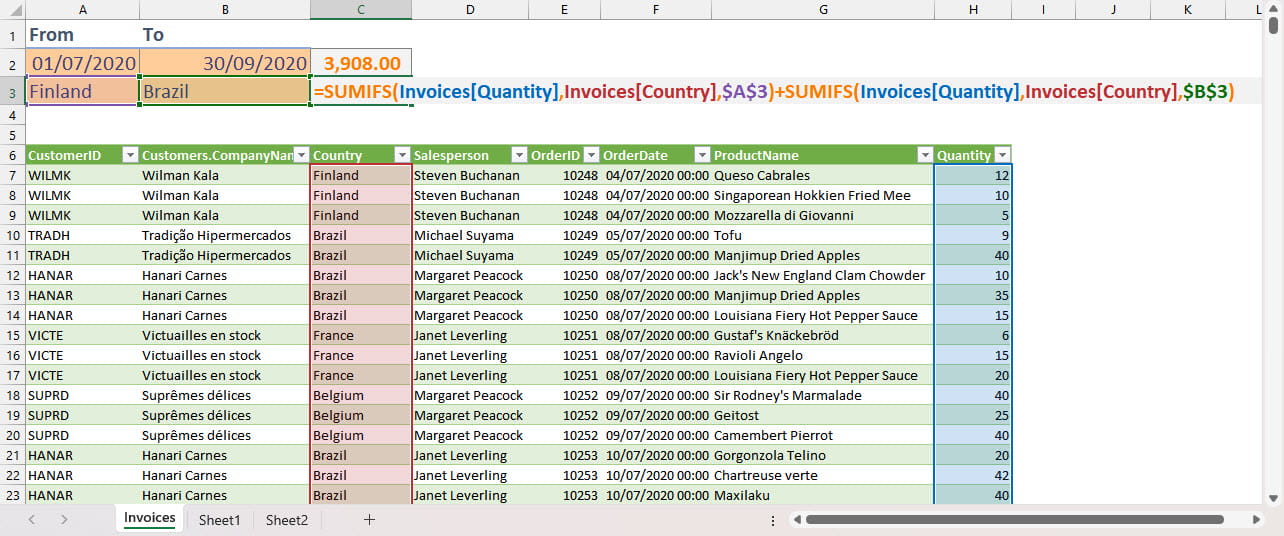Switch to the Sheet2 tab
Viewport: 1284px width, 536px height.
point(287,520)
